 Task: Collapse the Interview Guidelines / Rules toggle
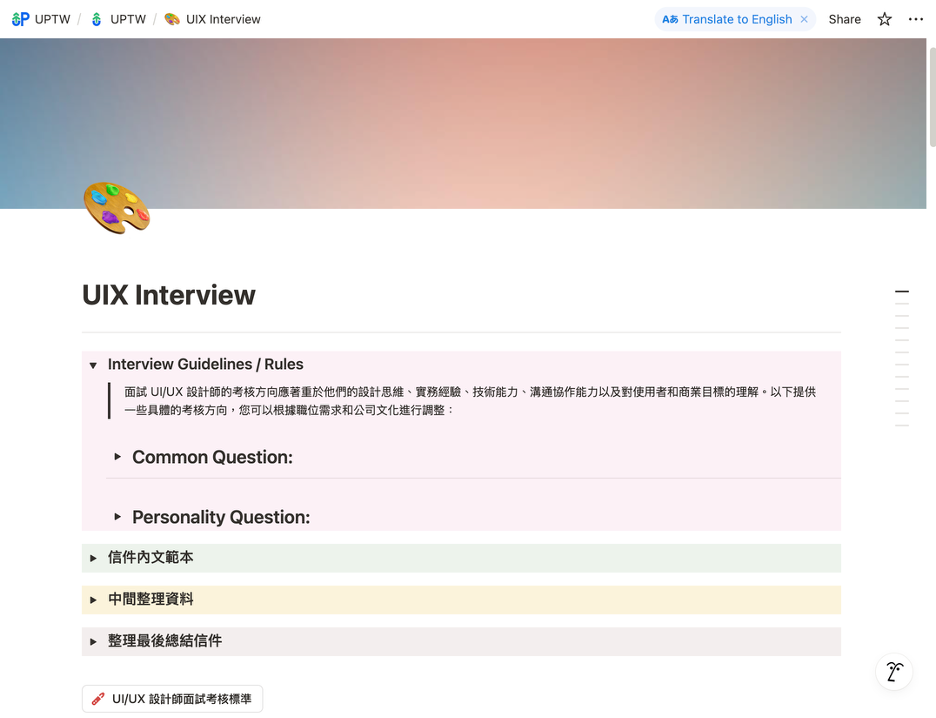pos(93,365)
